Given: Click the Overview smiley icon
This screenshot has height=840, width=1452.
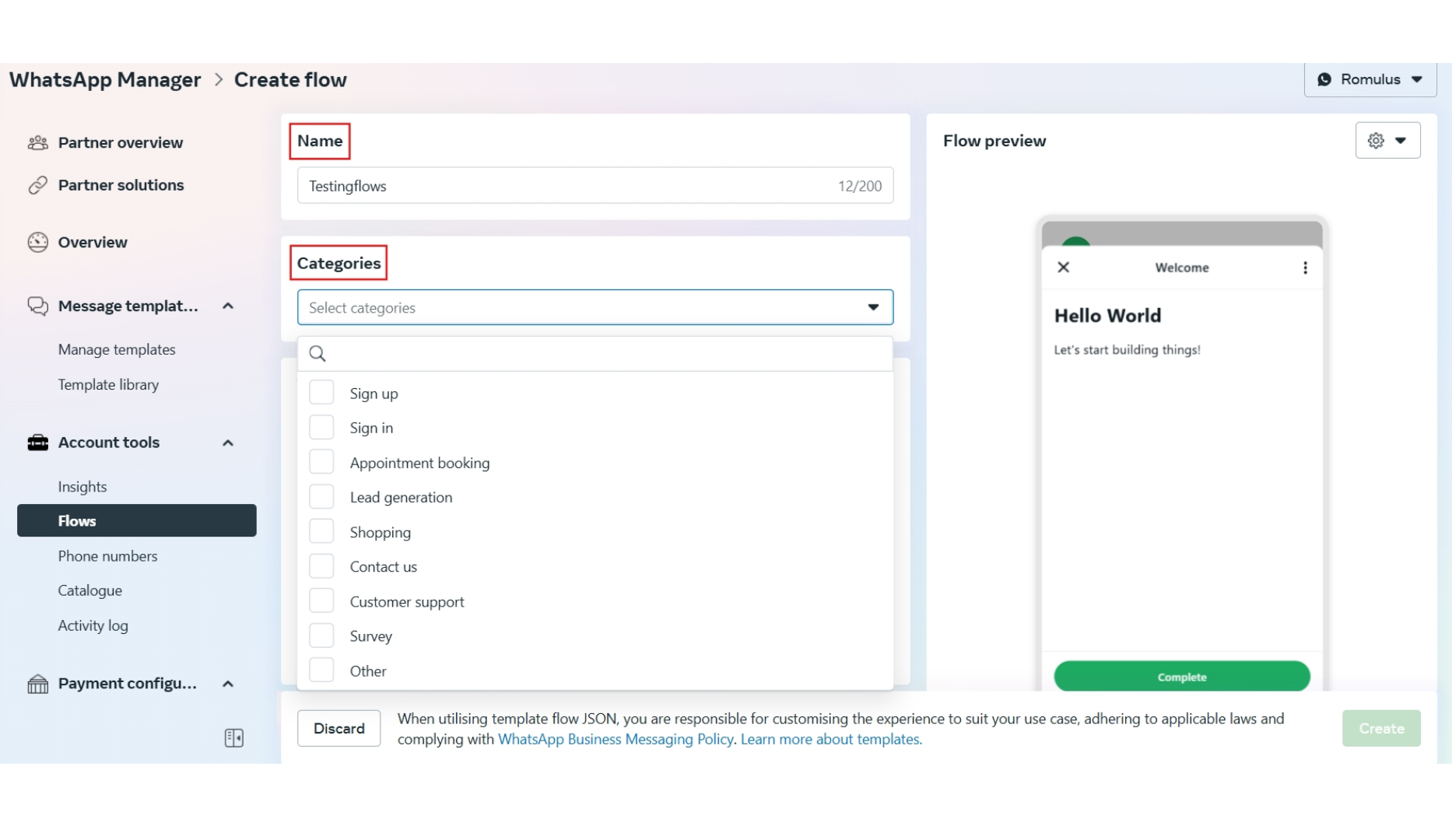Looking at the screenshot, I should 37,242.
